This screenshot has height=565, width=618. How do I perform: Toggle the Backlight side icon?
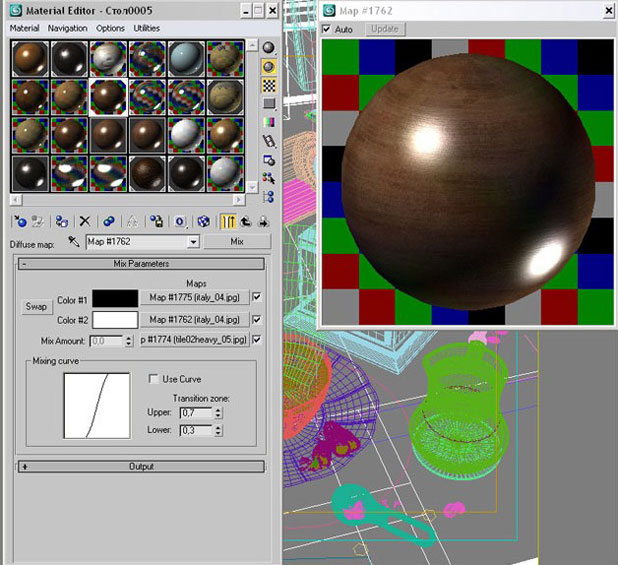(x=269, y=66)
